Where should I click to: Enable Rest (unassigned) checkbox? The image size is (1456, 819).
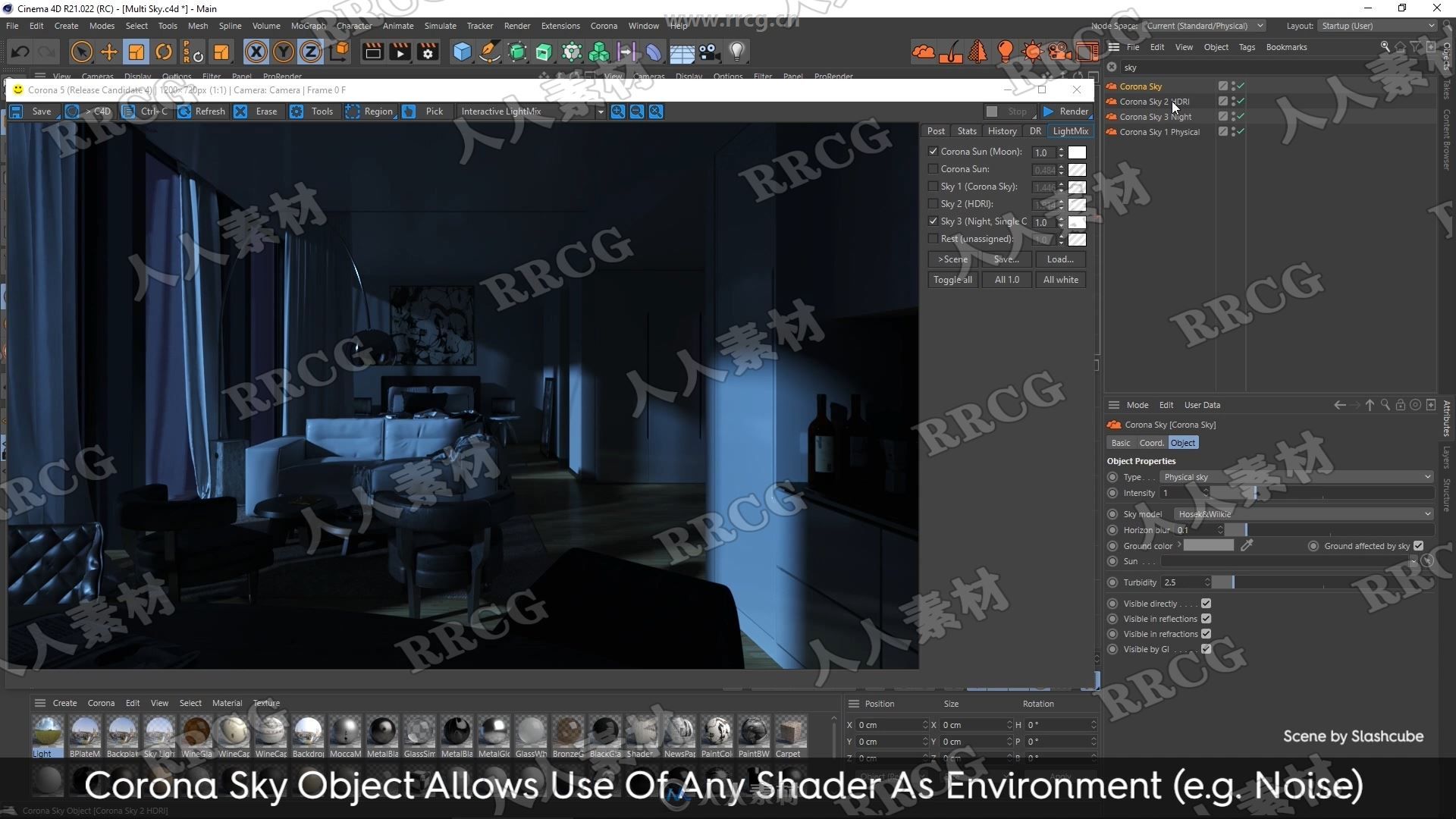tap(933, 239)
